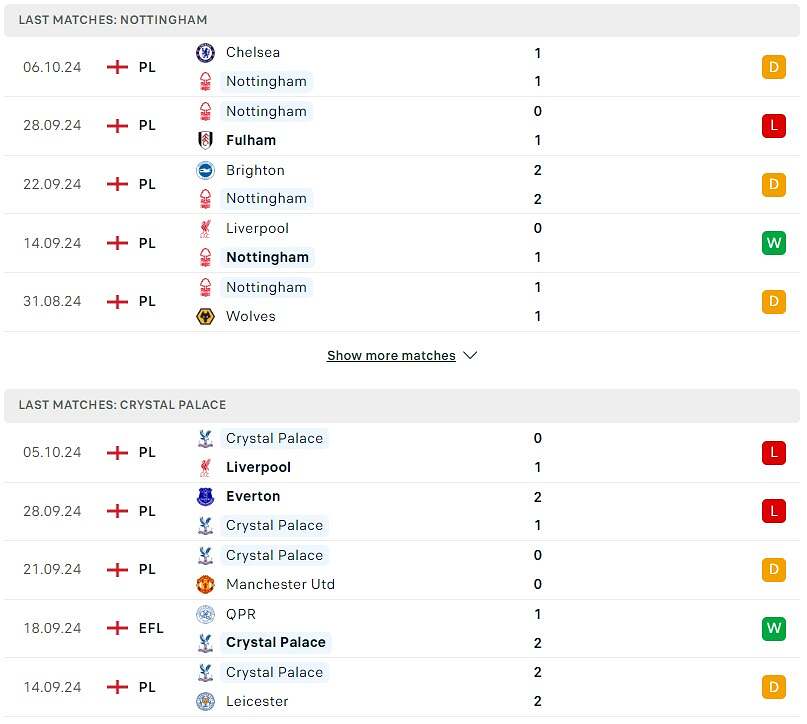Image resolution: width=807 pixels, height=724 pixels.
Task: Click the D badge for Chelsea–Nottingham match
Action: [773, 67]
